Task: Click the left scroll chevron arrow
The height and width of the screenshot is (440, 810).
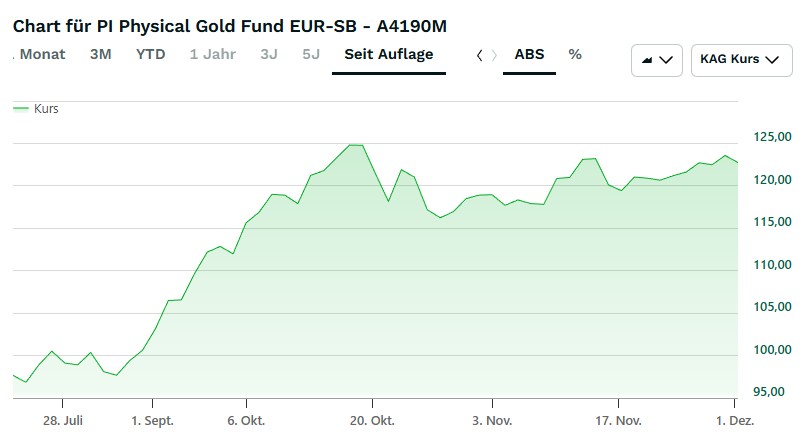Action: [x=480, y=55]
